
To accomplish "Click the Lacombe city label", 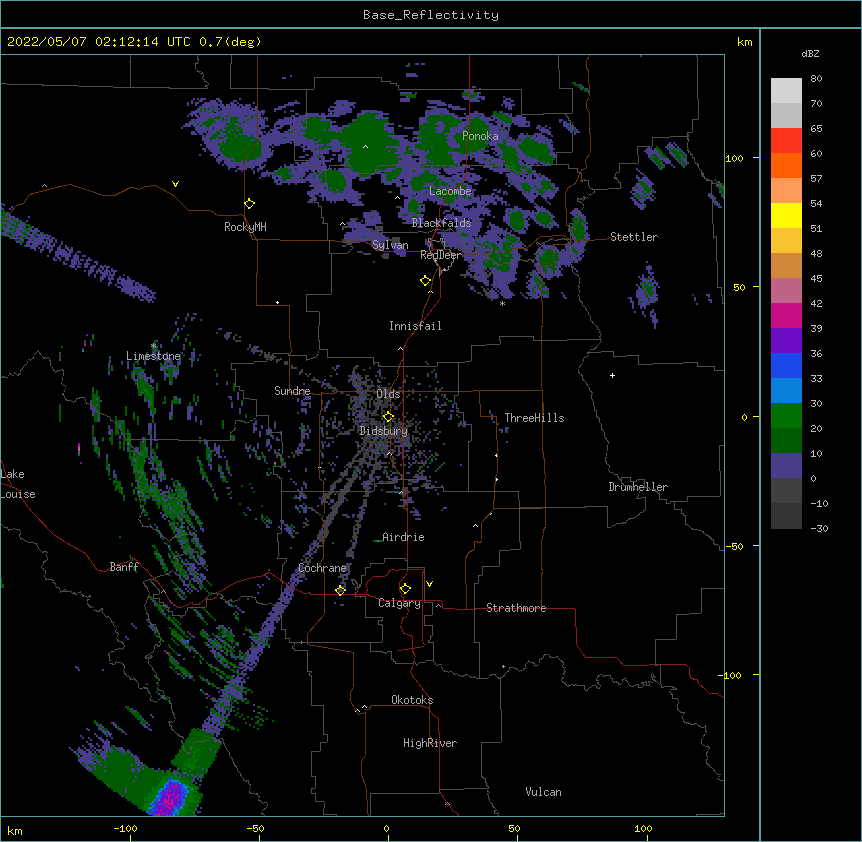I will pos(450,191).
